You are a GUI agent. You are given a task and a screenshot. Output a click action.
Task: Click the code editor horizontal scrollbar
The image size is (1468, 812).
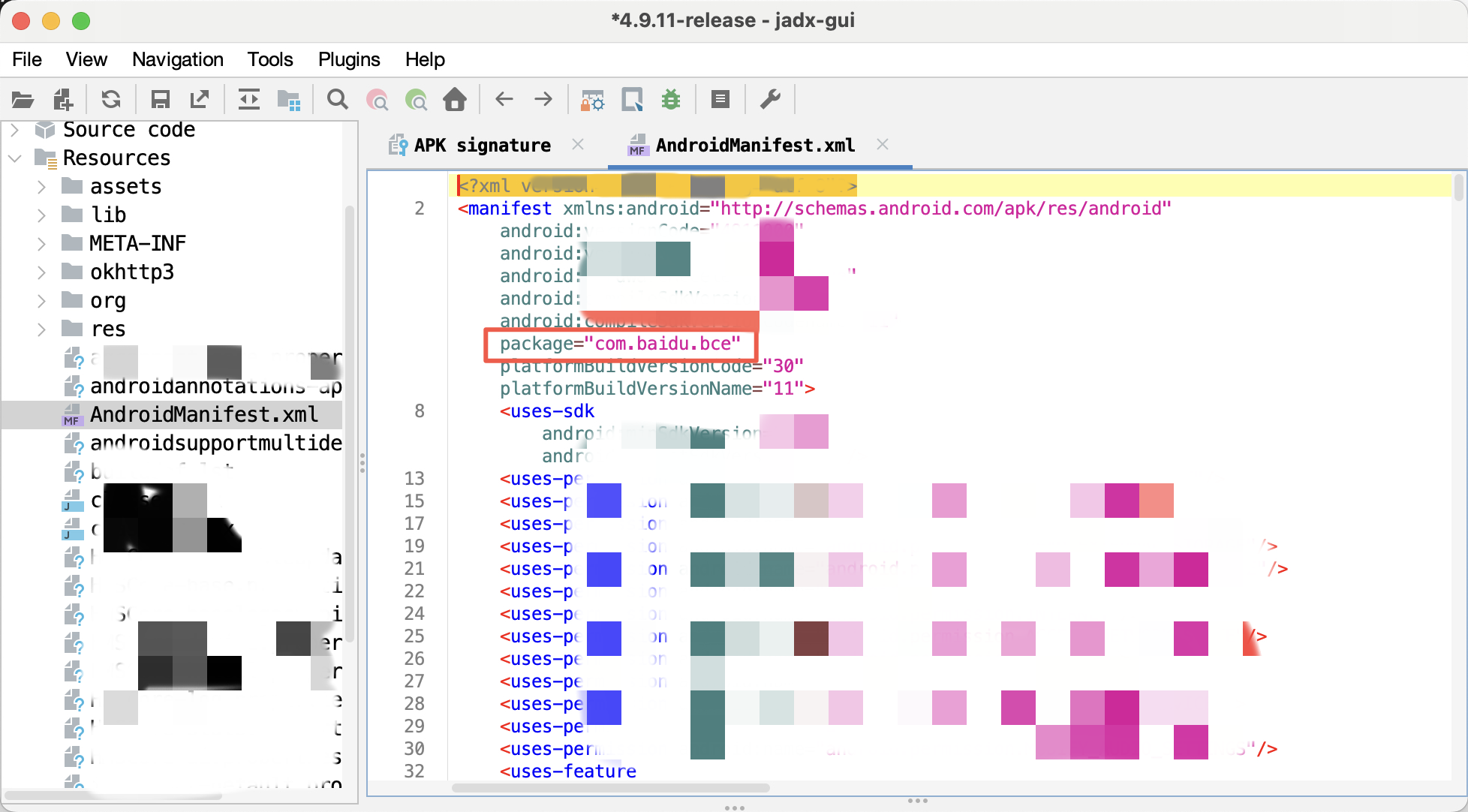coord(611,788)
